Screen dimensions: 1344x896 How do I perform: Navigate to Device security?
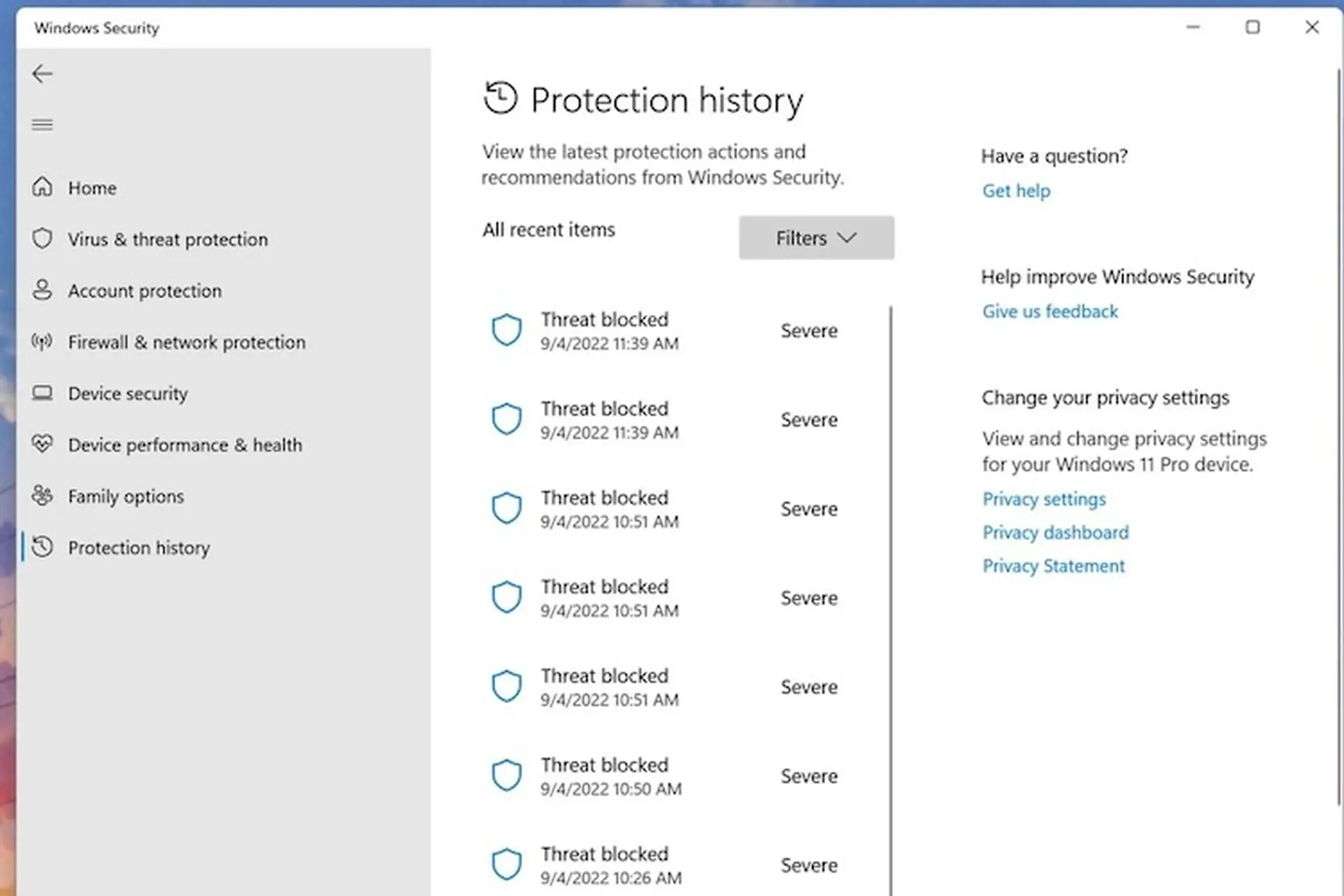coord(128,393)
